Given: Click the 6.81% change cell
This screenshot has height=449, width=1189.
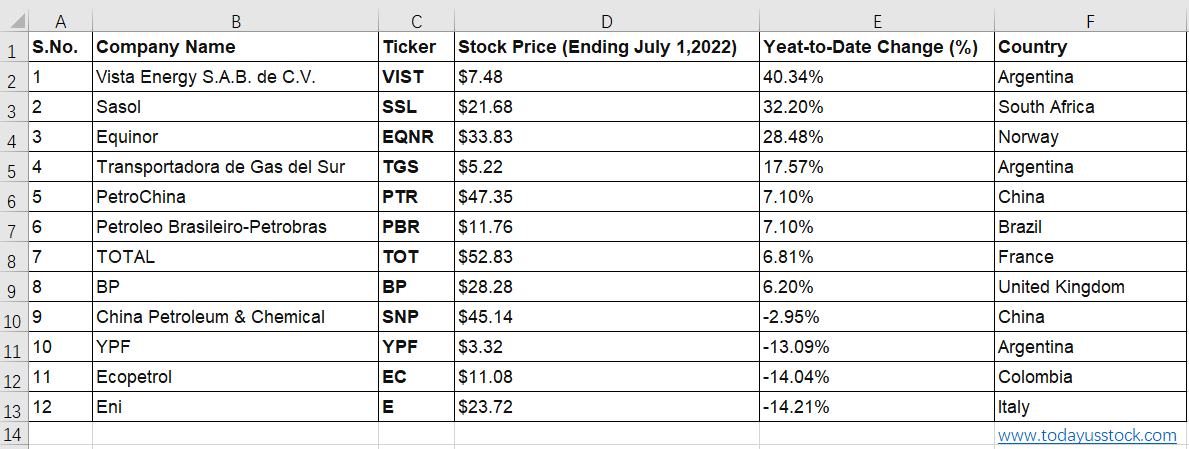Looking at the screenshot, I should click(x=877, y=256).
